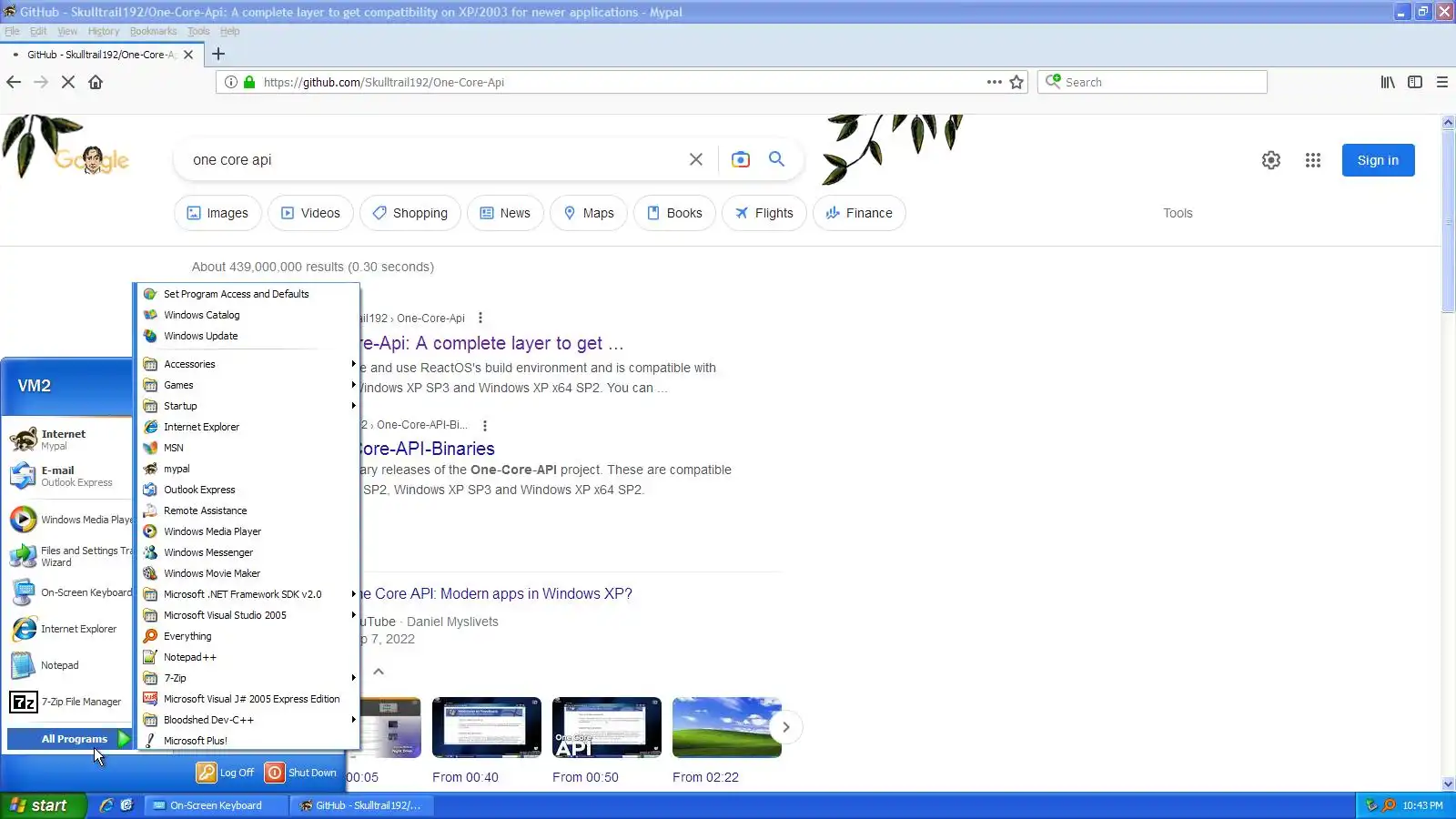
Task: Open the page actions three-dot menu in the address bar
Action: pos(994,82)
